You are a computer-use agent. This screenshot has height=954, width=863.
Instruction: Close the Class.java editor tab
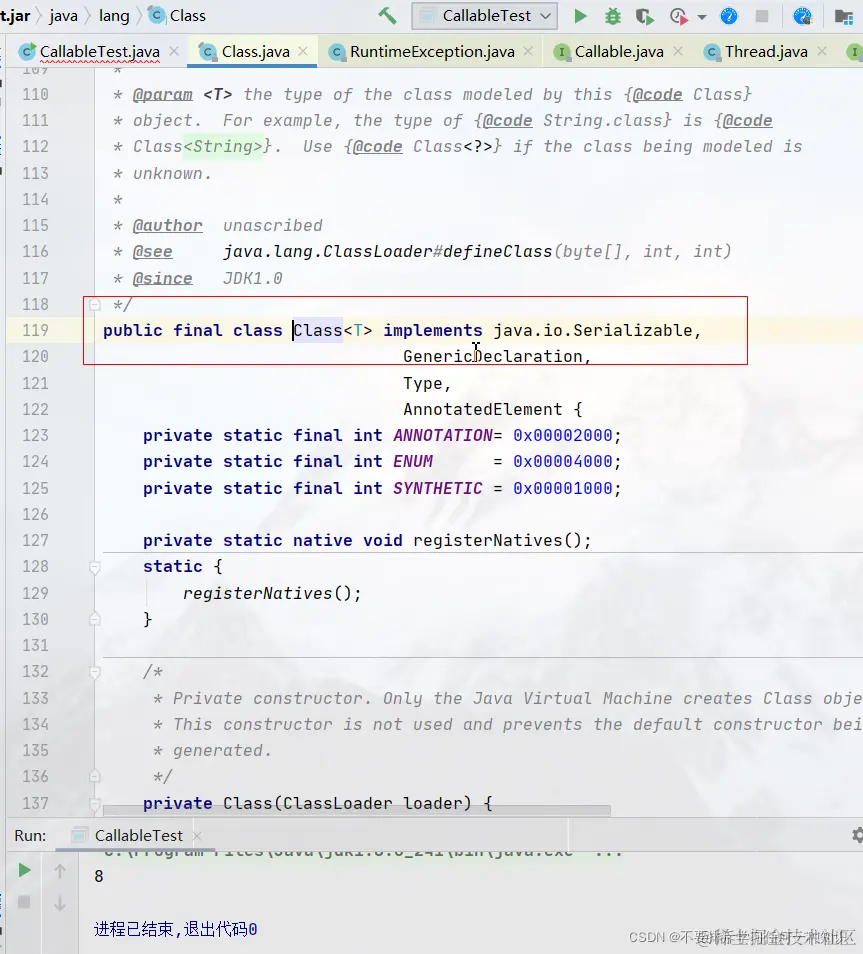tap(303, 52)
